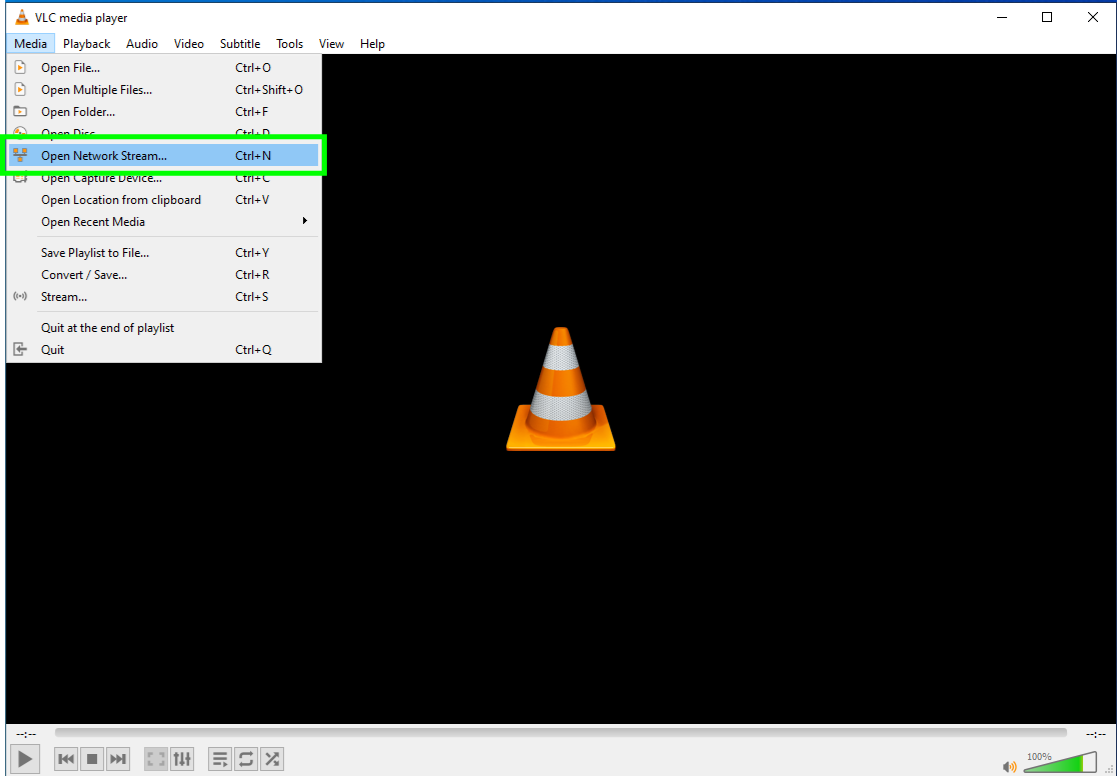Choose Open Location from clipboard

(120, 199)
